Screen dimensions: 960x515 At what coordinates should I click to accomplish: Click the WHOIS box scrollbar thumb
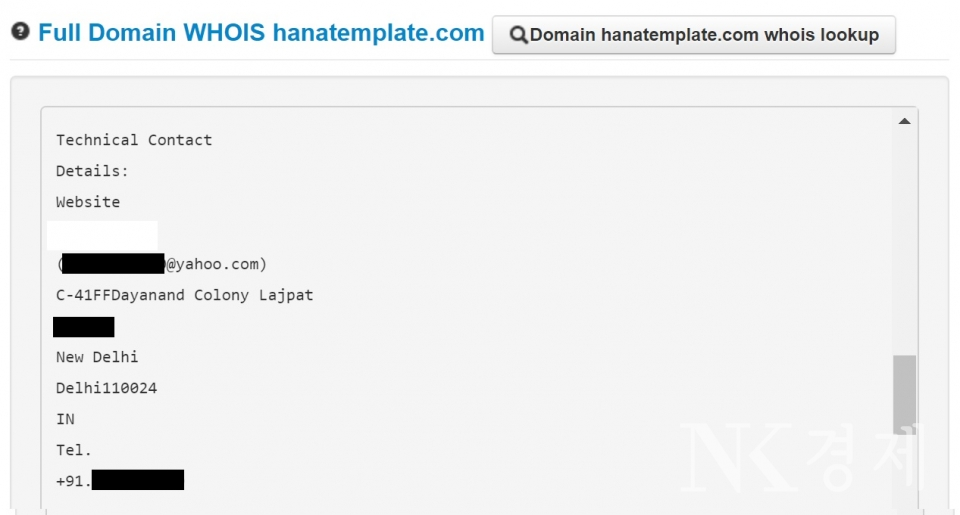pyautogui.click(x=904, y=389)
